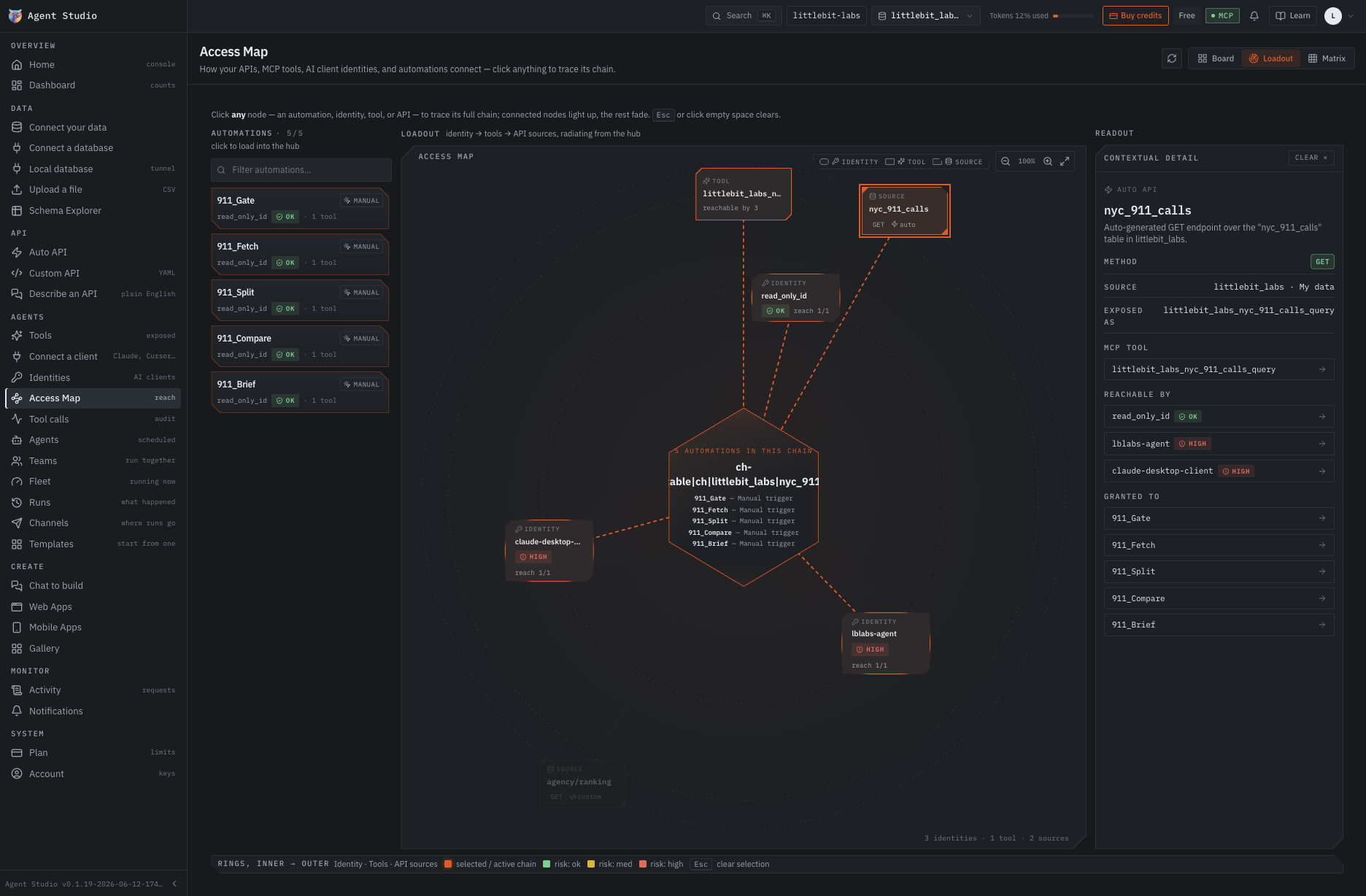This screenshot has width=1366, height=896.
Task: Click the Agent Studio logo
Action: point(15,15)
